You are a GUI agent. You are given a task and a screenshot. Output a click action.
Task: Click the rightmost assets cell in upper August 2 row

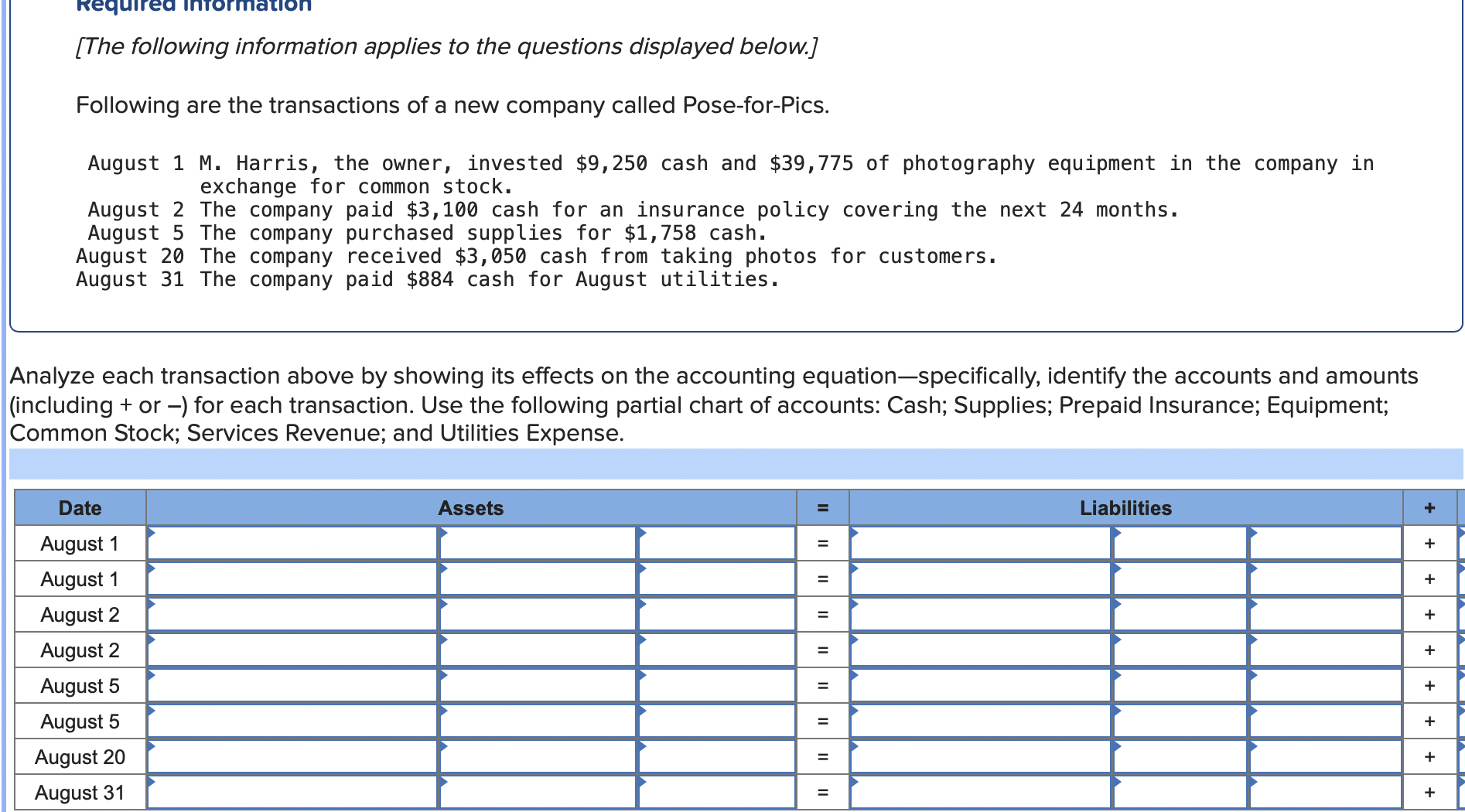point(717,614)
